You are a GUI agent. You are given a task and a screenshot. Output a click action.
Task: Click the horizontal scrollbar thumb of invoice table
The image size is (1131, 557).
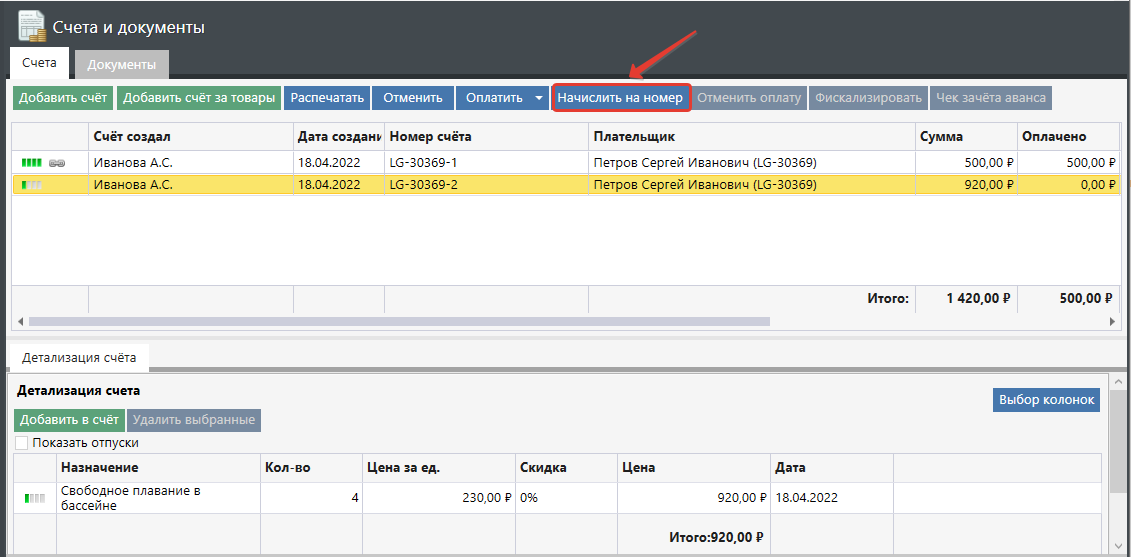click(x=398, y=322)
